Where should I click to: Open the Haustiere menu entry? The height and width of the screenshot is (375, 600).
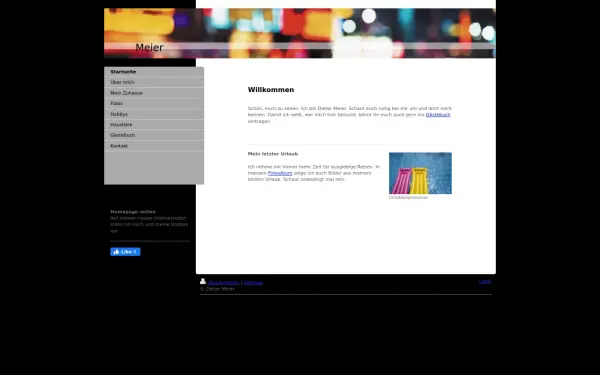(154, 125)
